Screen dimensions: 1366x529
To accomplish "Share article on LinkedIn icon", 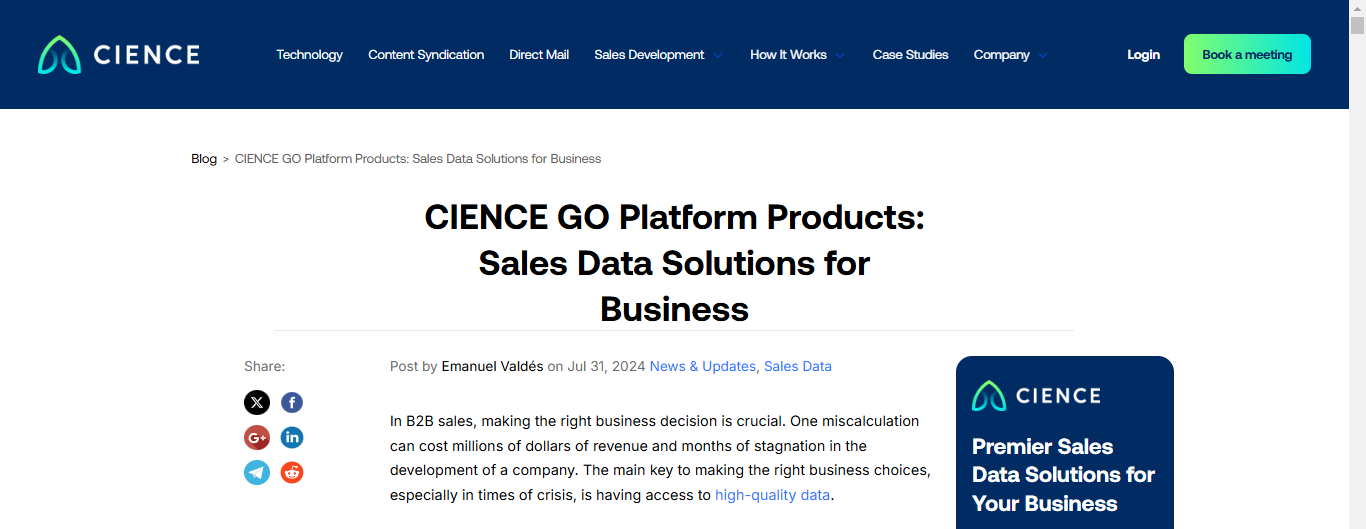I will point(292,437).
